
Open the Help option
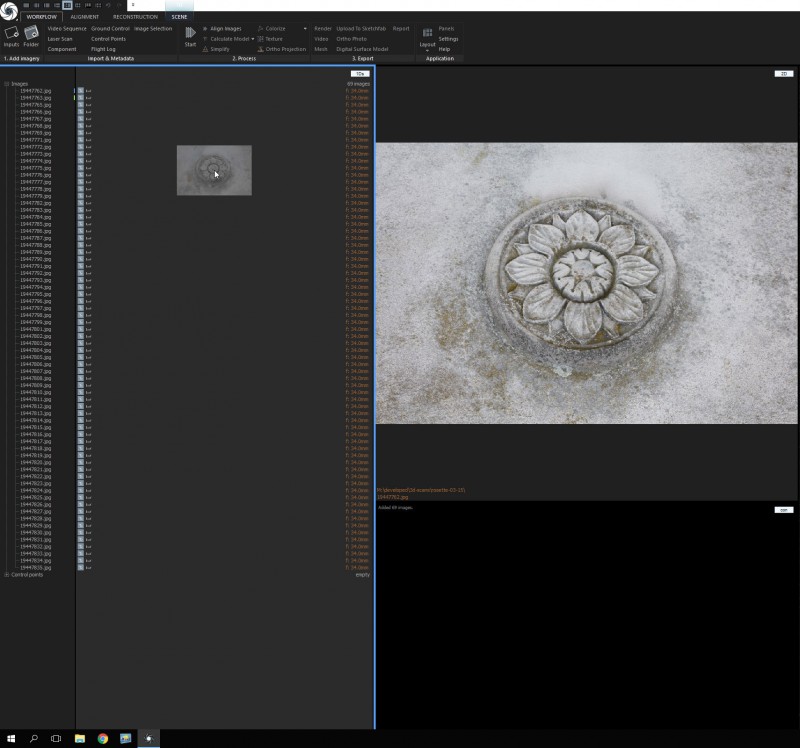pos(444,49)
